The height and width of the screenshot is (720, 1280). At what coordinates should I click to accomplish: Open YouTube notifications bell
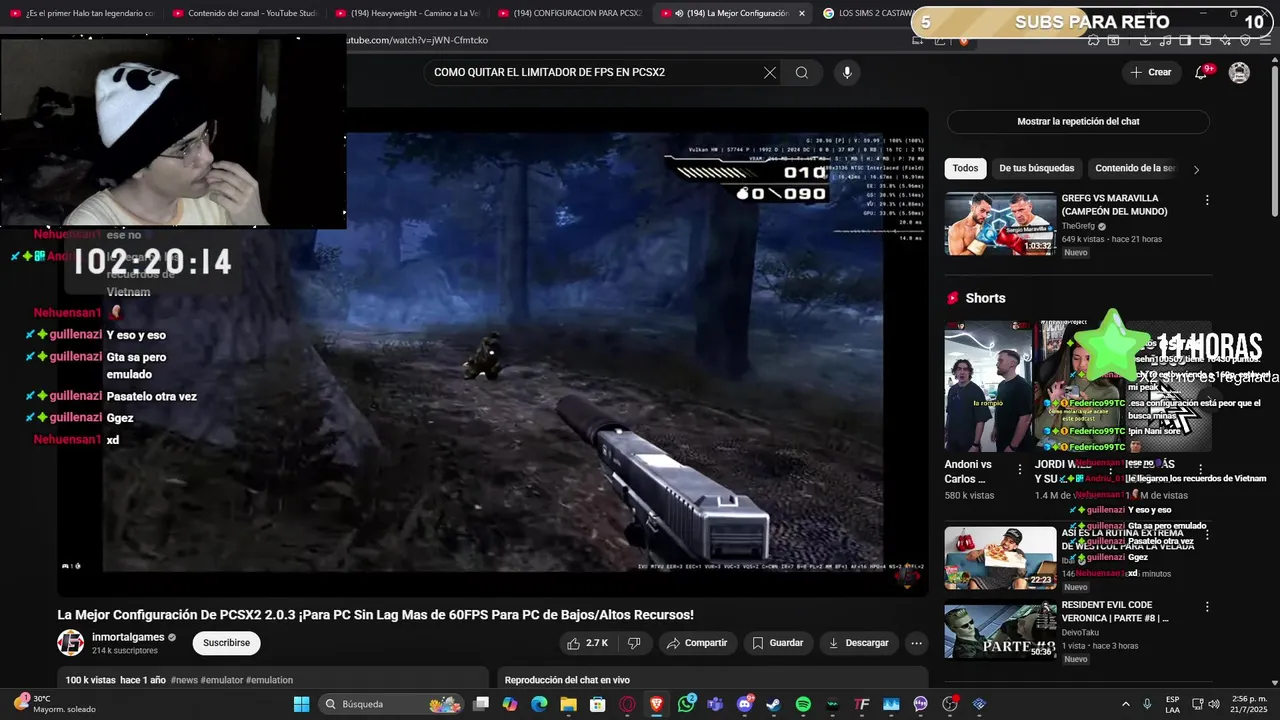[x=1202, y=72]
